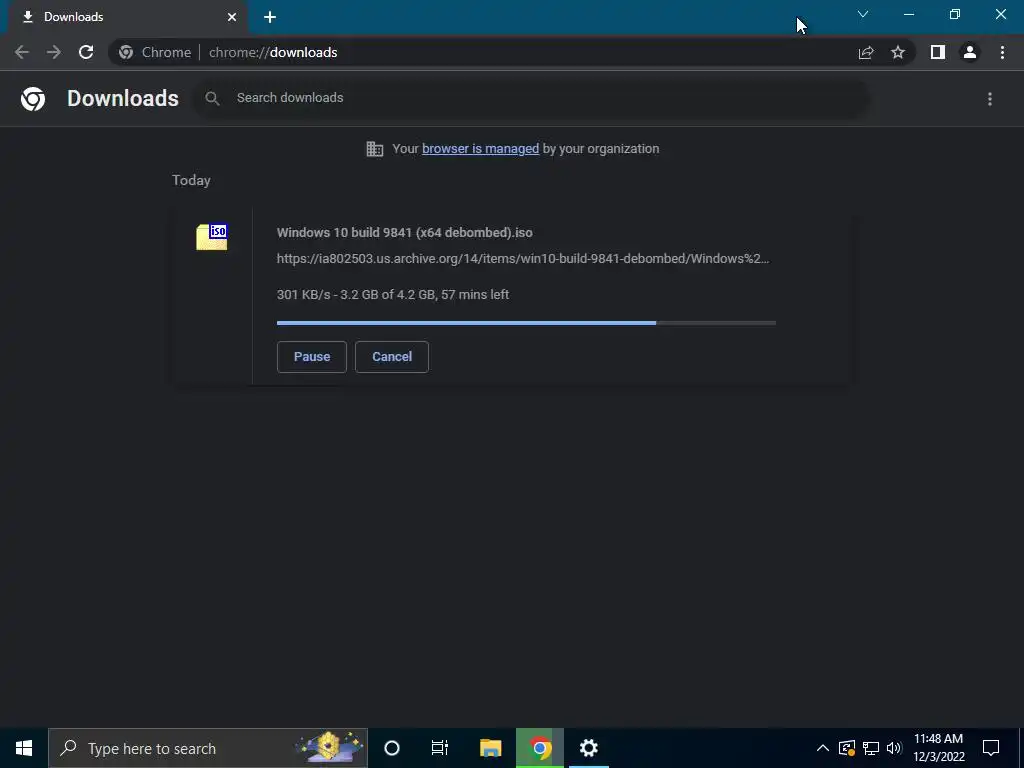Open Task View on the taskbar
Image resolution: width=1024 pixels, height=768 pixels.
click(440, 748)
